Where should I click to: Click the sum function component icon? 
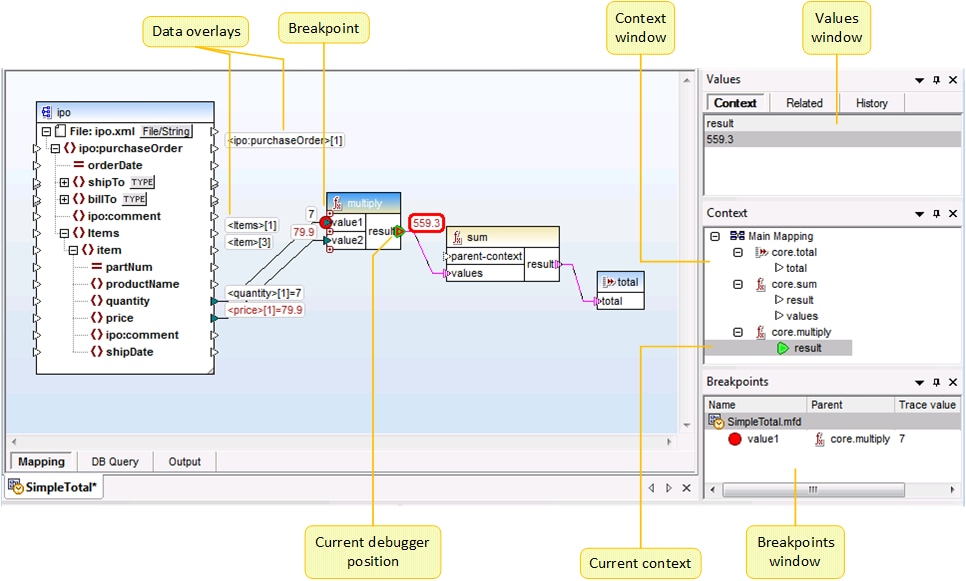click(457, 238)
